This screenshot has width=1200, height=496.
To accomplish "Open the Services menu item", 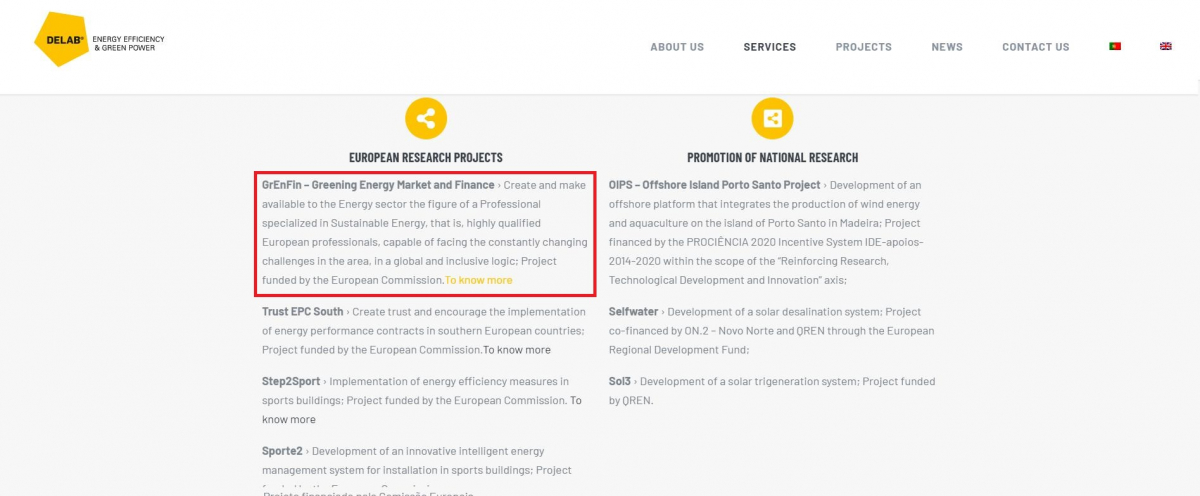I will [770, 47].
